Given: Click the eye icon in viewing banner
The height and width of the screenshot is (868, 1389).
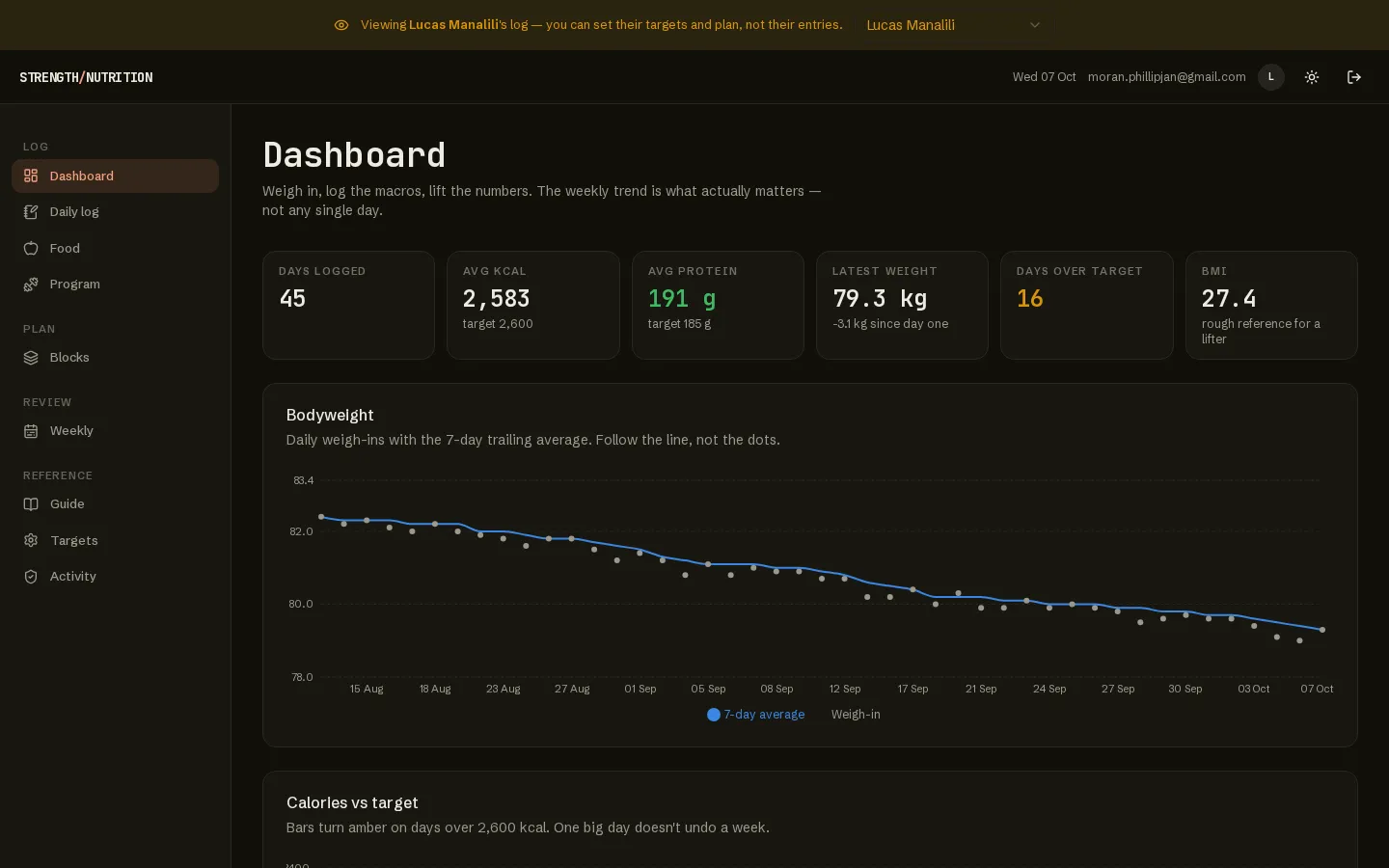Looking at the screenshot, I should coord(341,25).
